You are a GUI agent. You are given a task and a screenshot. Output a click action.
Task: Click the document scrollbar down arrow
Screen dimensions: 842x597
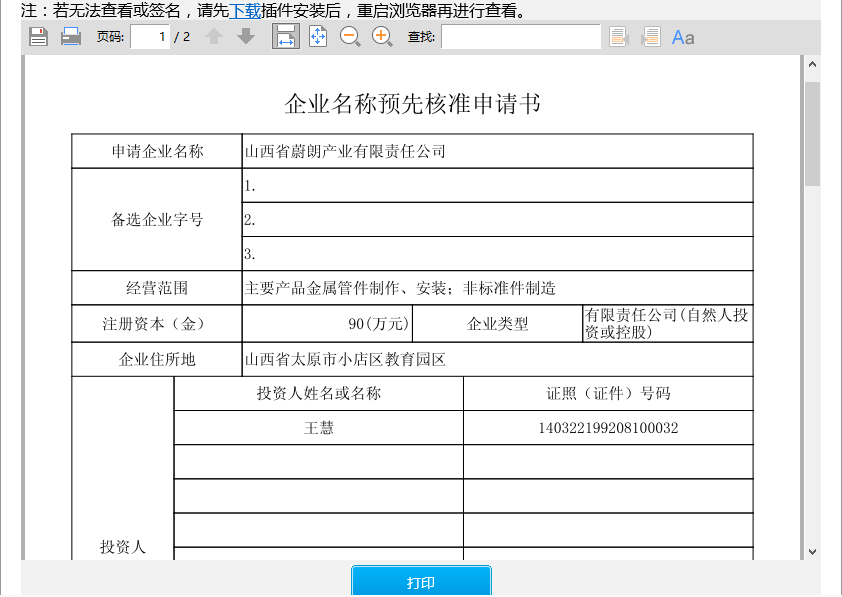(x=812, y=551)
